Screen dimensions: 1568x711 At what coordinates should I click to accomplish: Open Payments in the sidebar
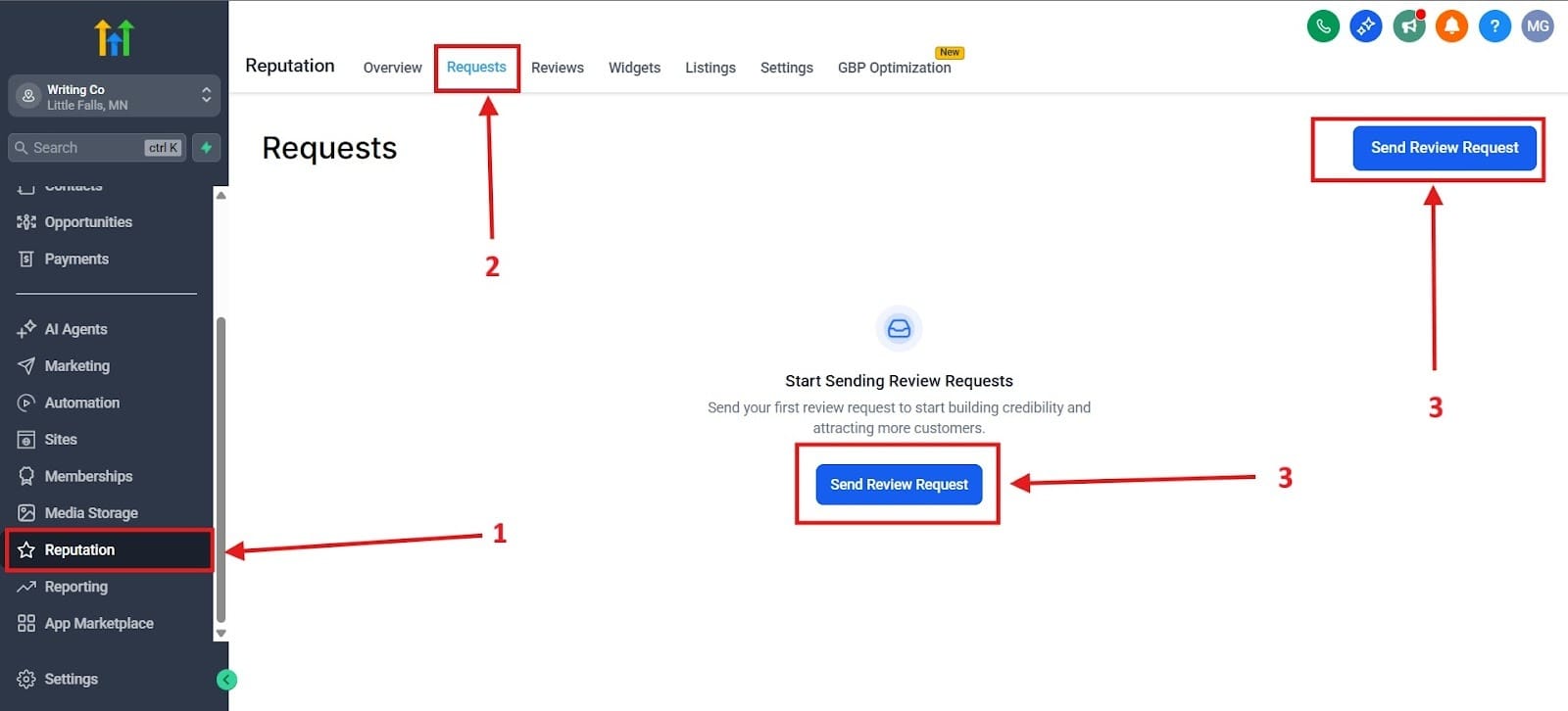click(76, 259)
